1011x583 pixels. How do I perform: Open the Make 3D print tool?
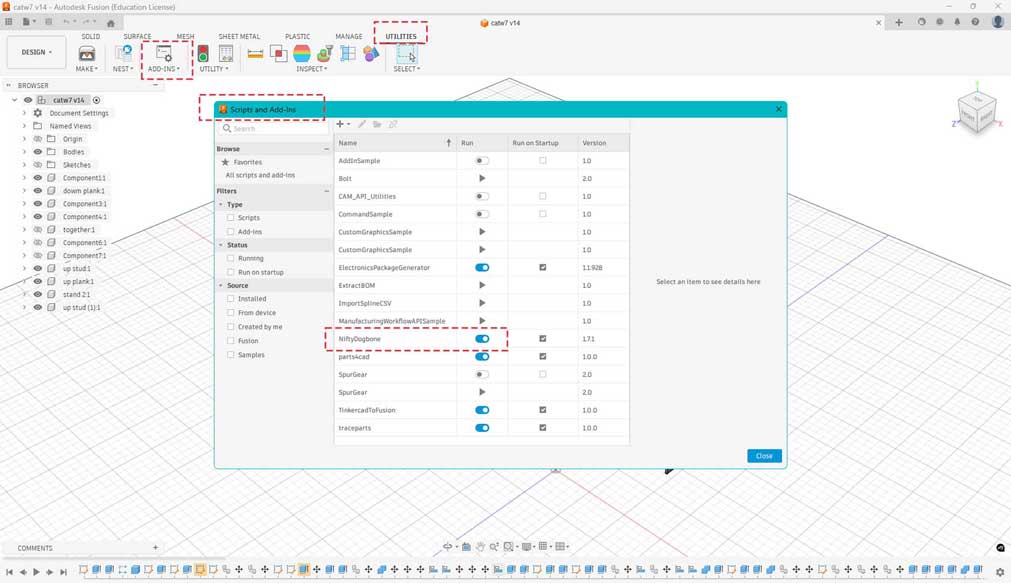pyautogui.click(x=86, y=54)
